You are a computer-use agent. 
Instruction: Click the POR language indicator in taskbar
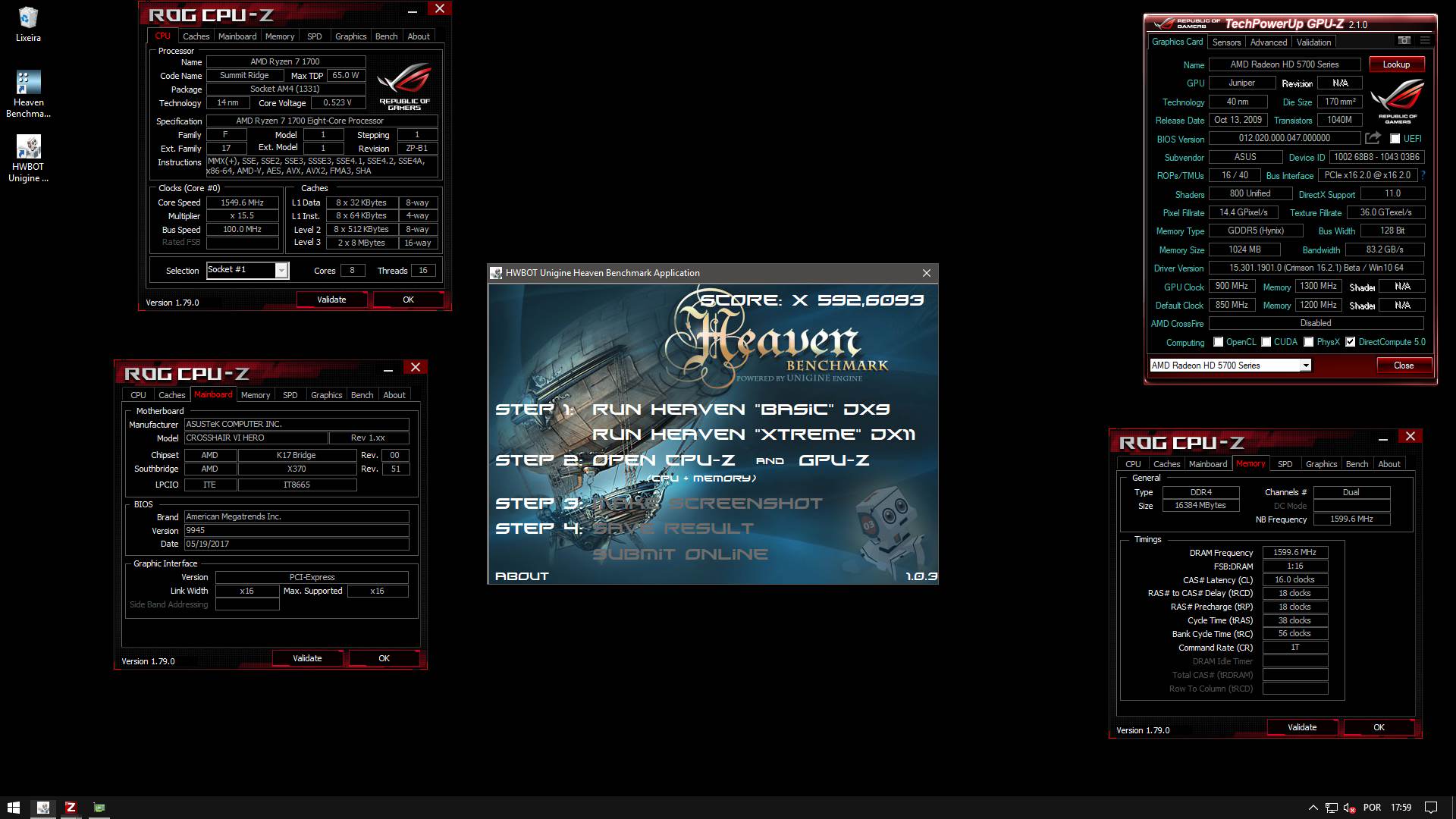pos(1372,808)
